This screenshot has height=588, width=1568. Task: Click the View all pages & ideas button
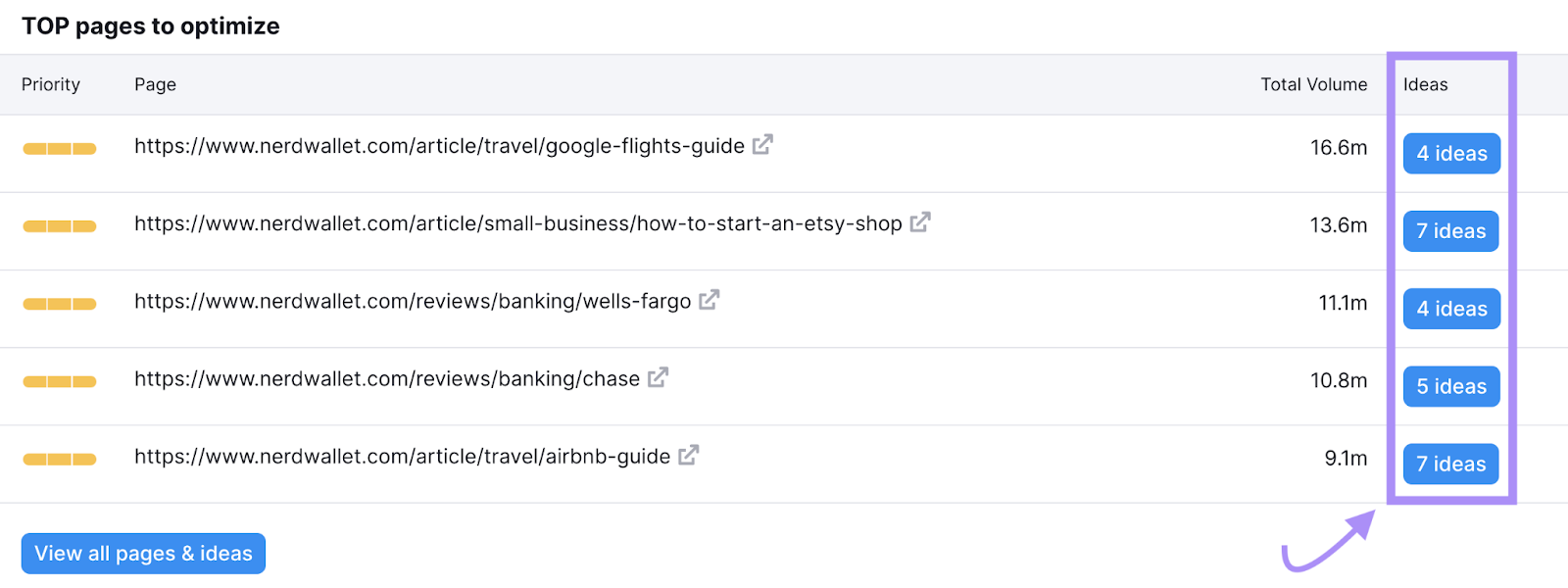click(142, 553)
